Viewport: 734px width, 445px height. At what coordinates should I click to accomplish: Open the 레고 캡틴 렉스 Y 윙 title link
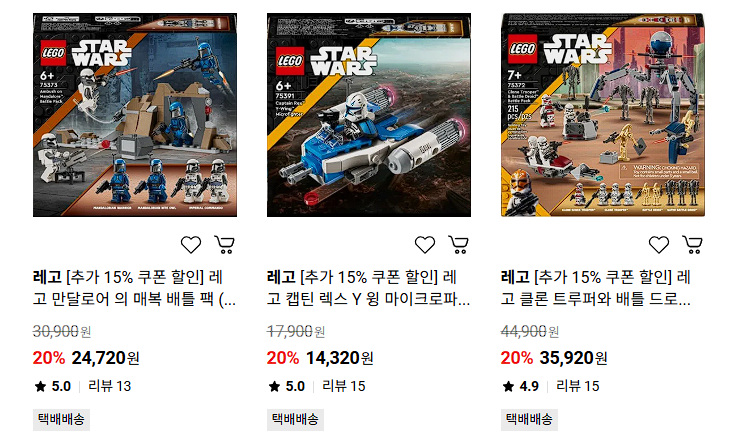[368, 288]
